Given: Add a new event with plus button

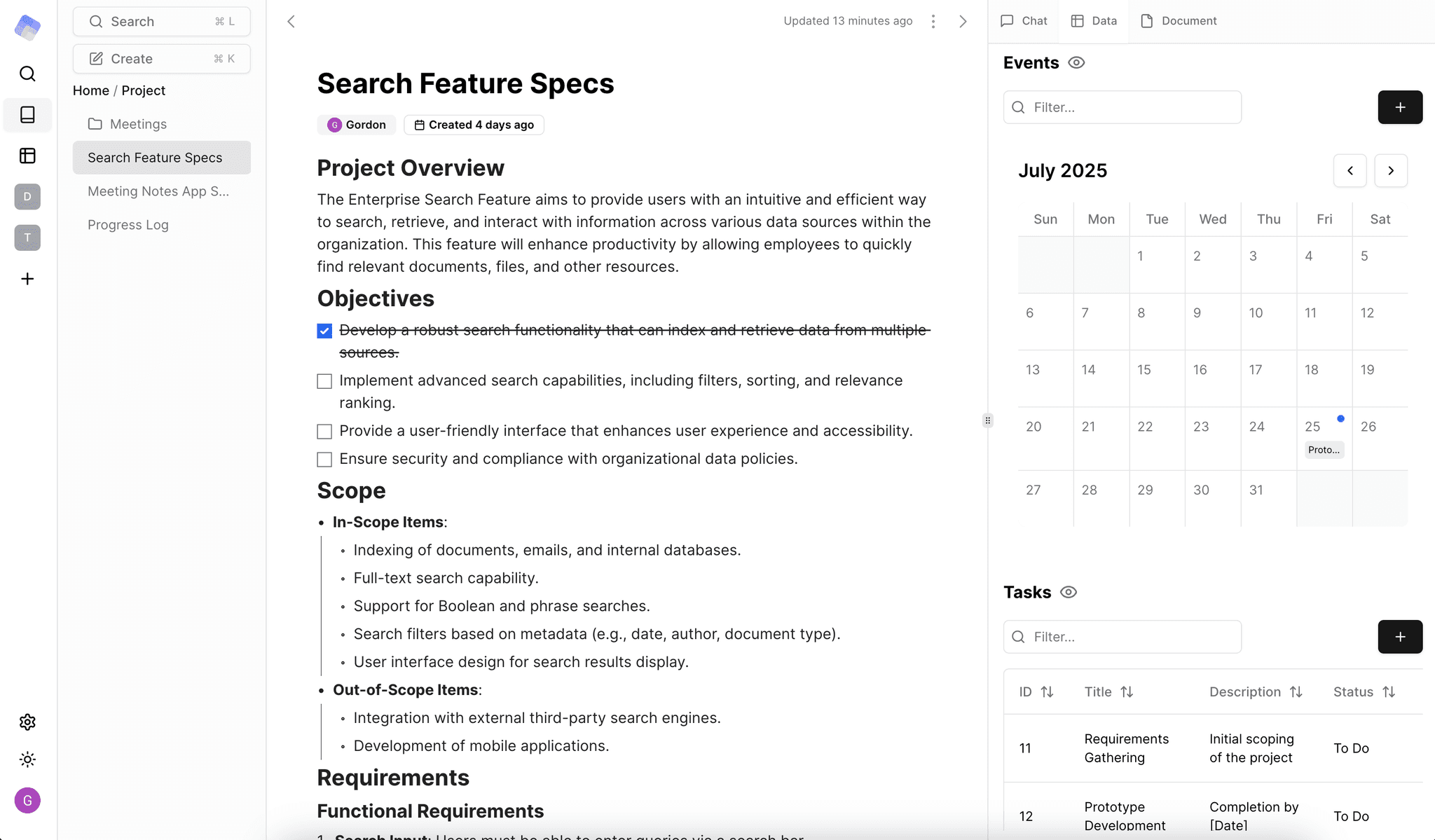Looking at the screenshot, I should tap(1400, 107).
